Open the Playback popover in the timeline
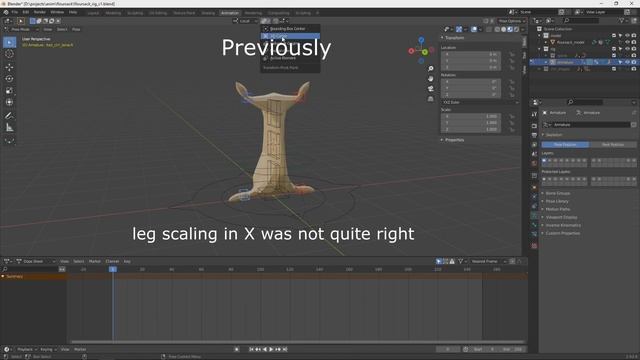 pyautogui.click(x=27, y=349)
